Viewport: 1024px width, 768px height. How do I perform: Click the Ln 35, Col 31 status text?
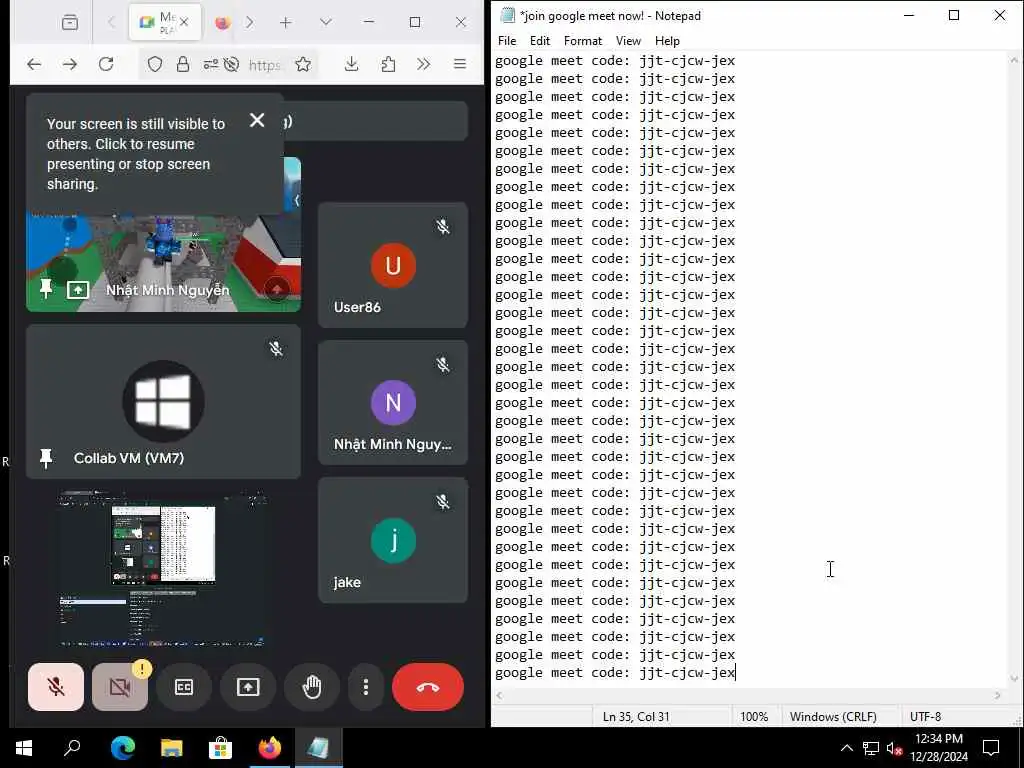[x=636, y=716]
